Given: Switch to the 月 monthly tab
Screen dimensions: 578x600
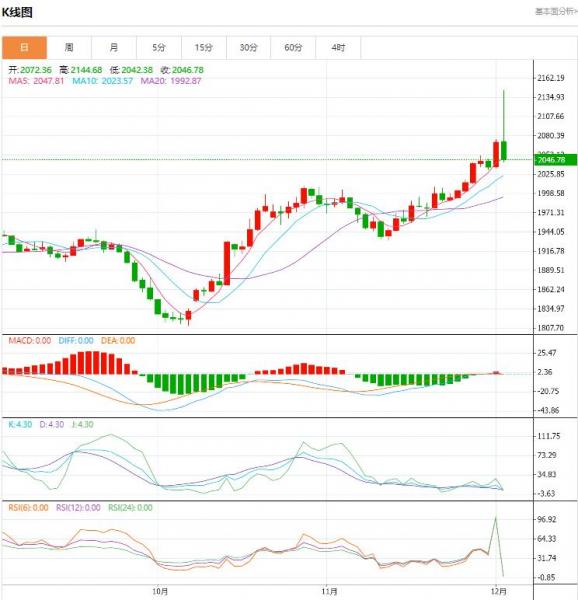Looking at the screenshot, I should tap(114, 47).
